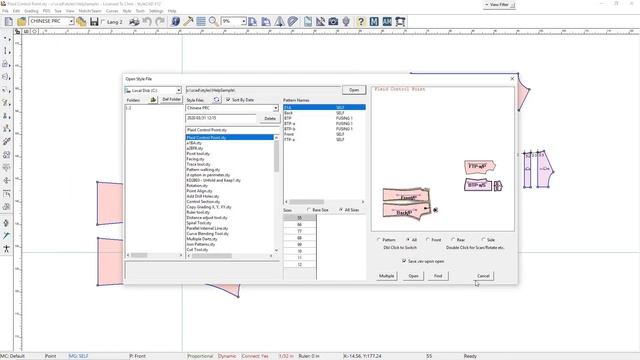
Task: Open the CHINESE PRC toolbar dropdown
Action: tap(71, 21)
